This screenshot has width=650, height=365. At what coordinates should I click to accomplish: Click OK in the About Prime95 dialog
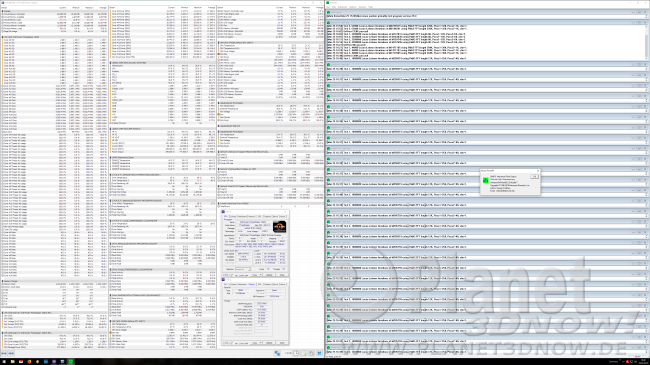tap(535, 177)
